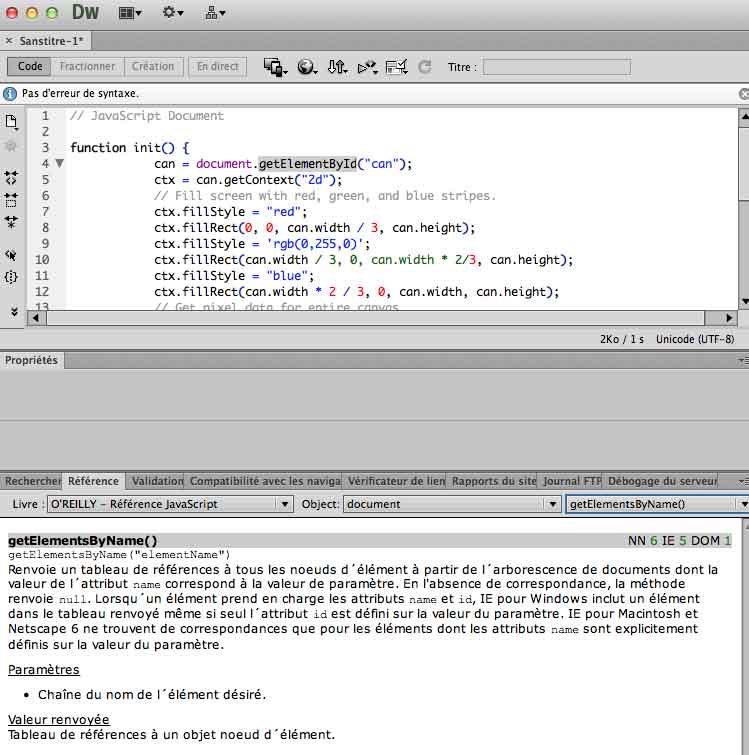Viewport: 749px width, 755px height.
Task: Click the refresh design view icon
Action: 425,67
